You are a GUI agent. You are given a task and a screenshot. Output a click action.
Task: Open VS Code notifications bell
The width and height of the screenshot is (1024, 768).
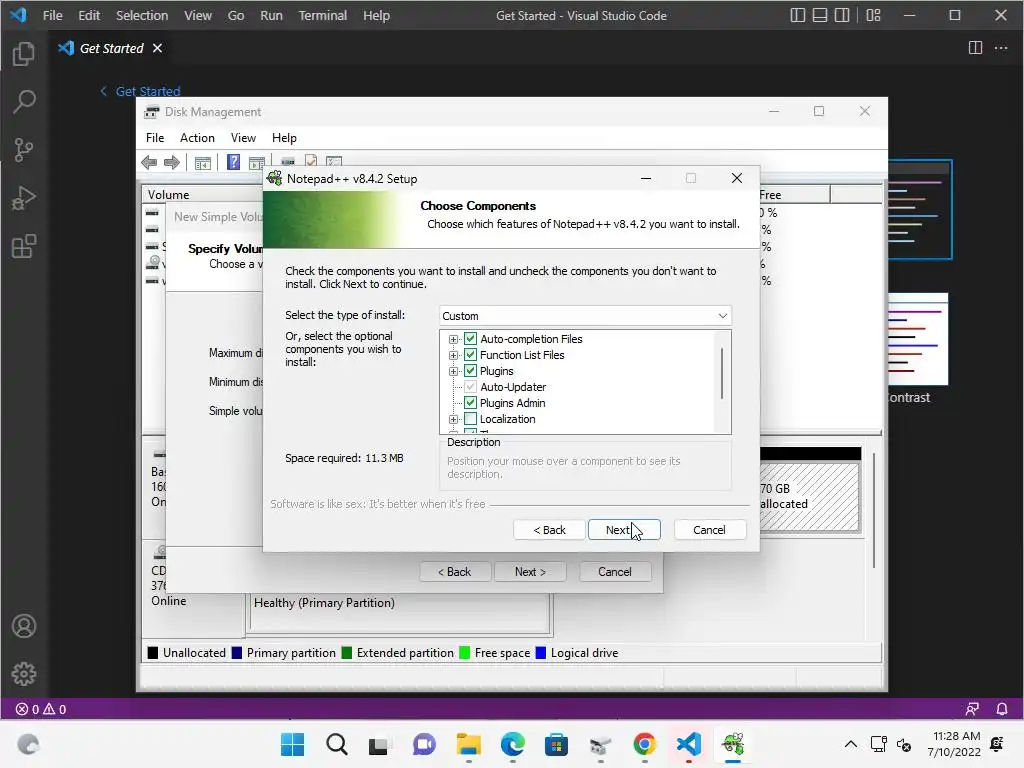(1001, 709)
